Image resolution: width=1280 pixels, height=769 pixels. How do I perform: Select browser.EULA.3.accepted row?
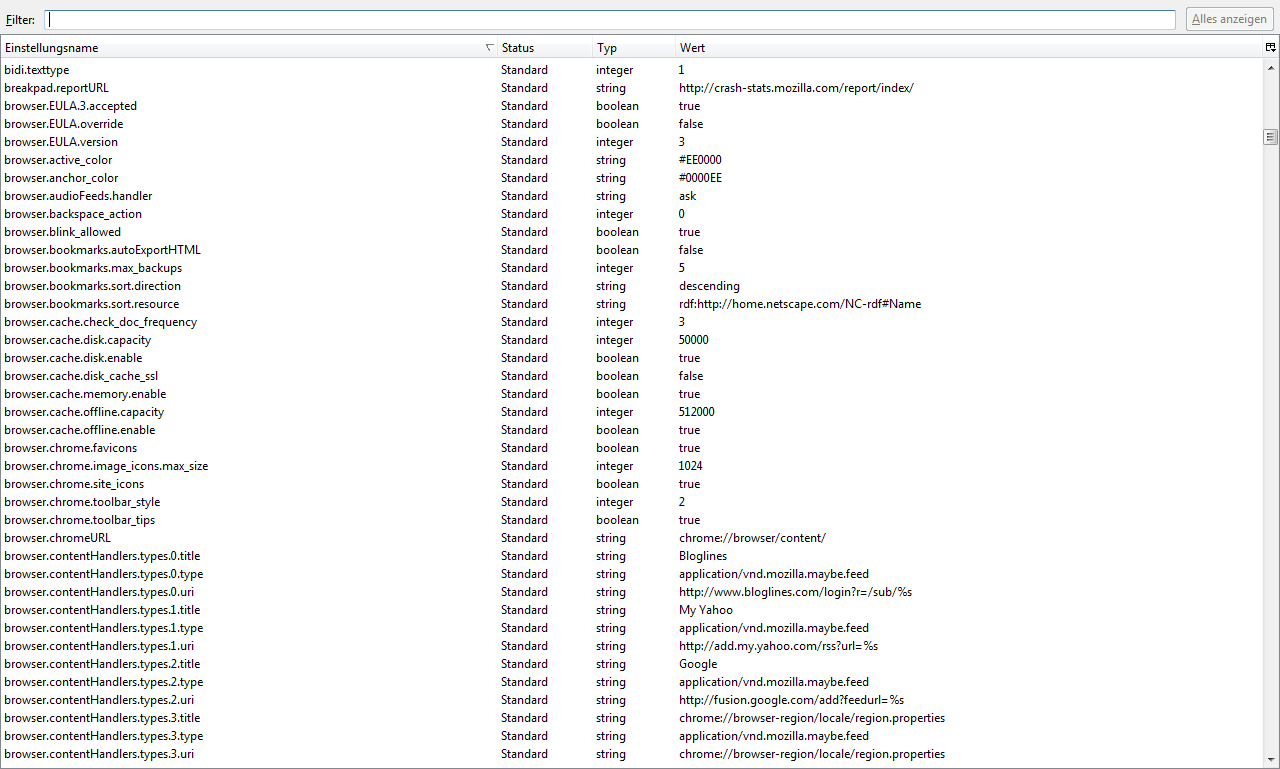[632, 106]
